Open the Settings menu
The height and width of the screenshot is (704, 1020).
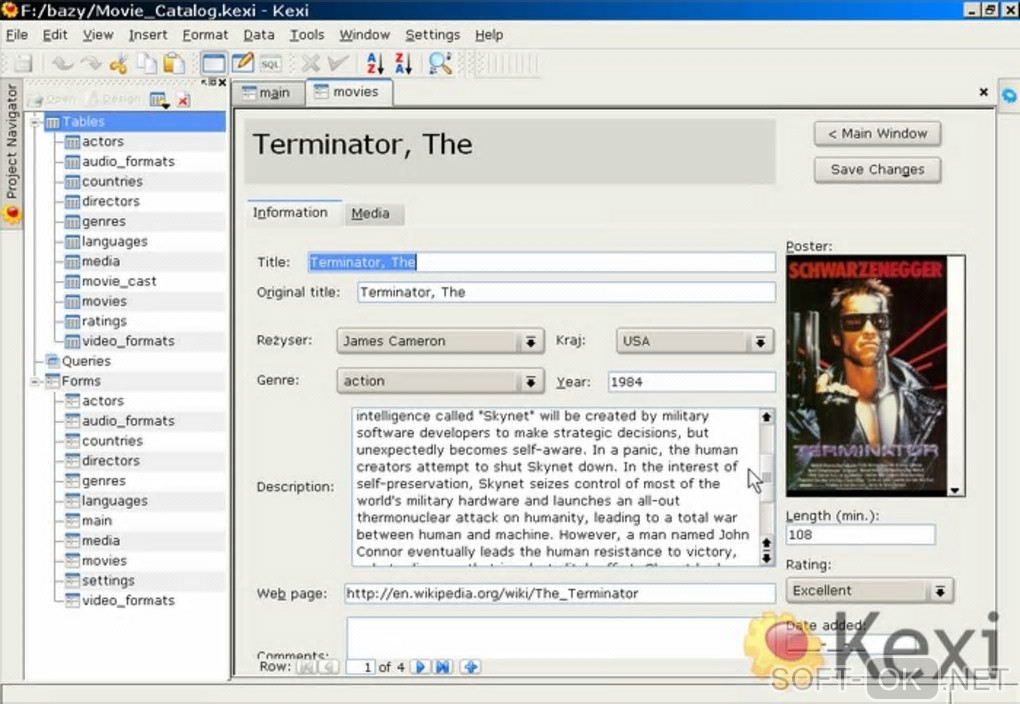click(x=433, y=35)
